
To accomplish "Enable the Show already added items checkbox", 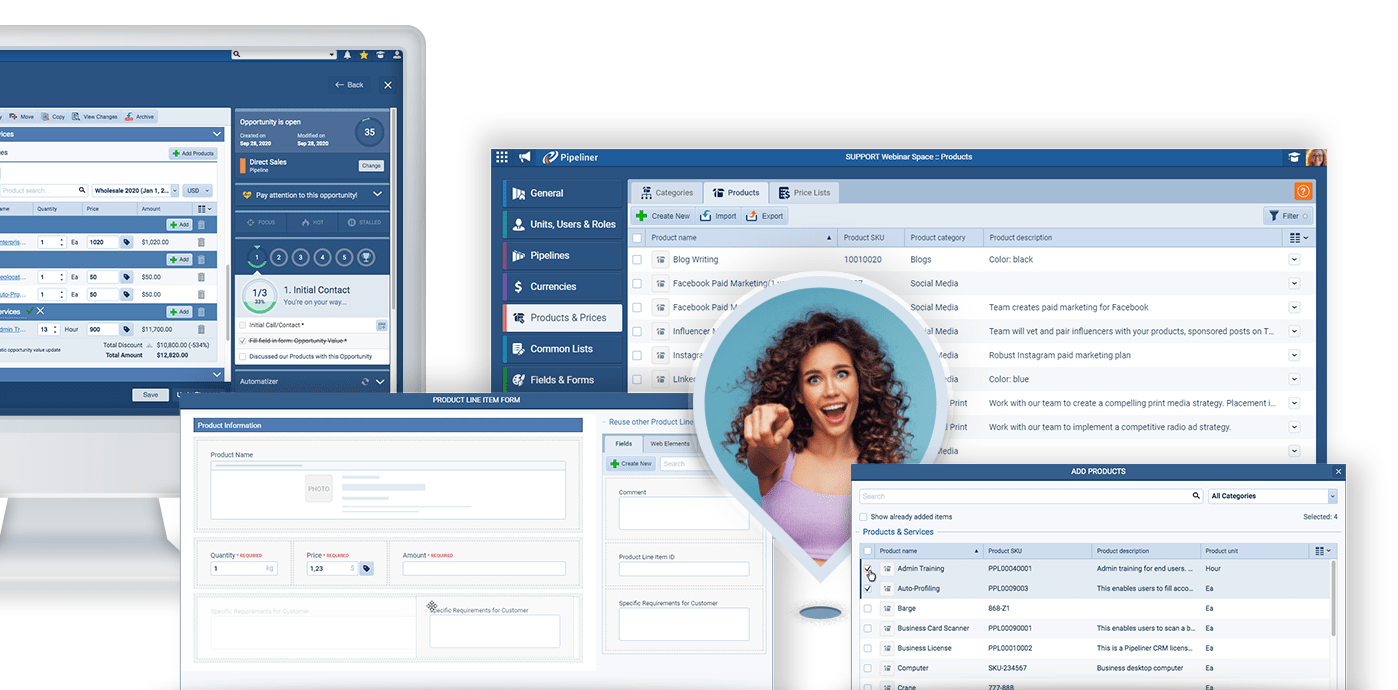I will pyautogui.click(x=863, y=517).
